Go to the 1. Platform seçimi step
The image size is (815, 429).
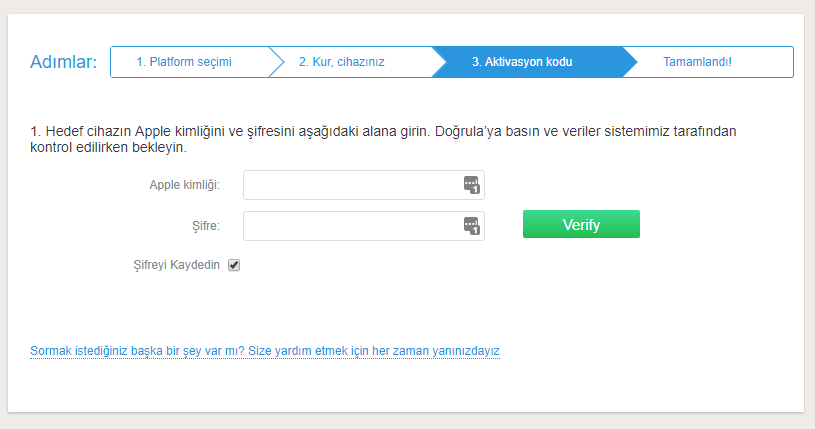pyautogui.click(x=184, y=62)
